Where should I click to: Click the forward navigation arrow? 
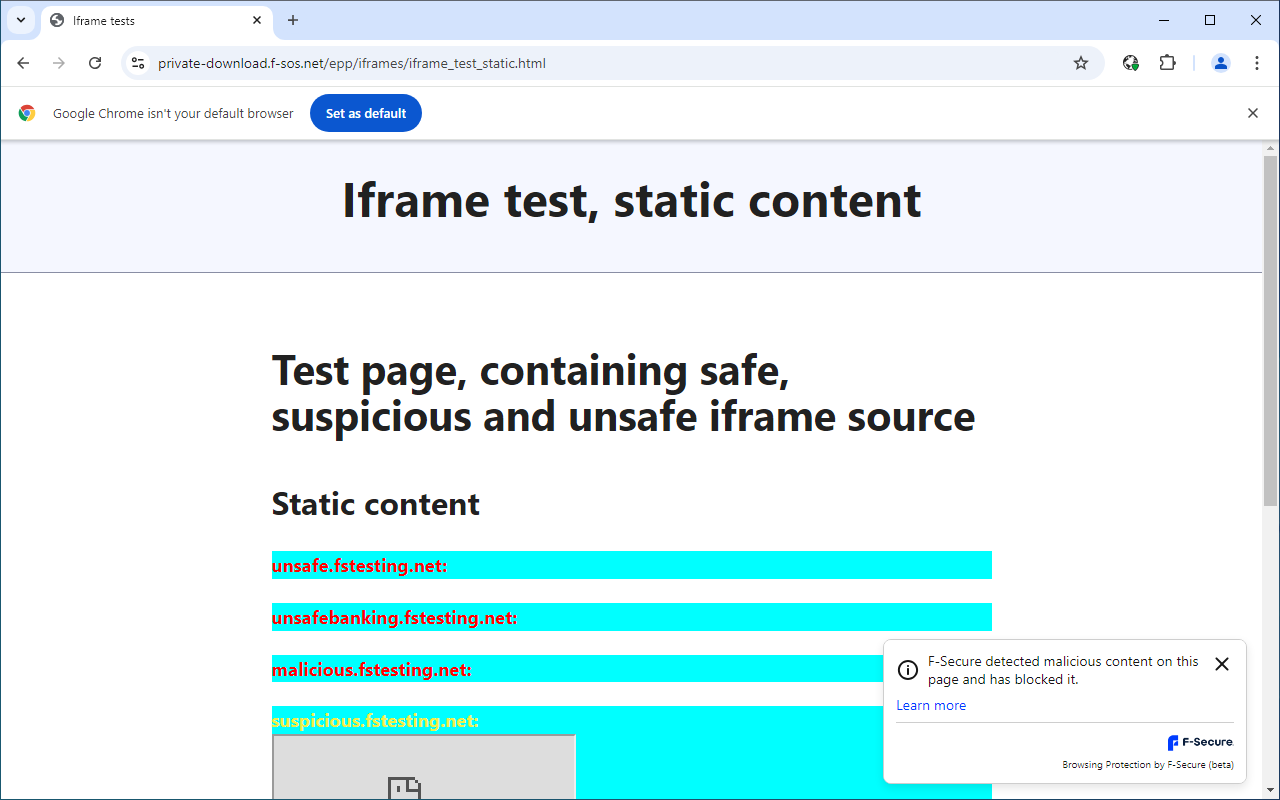click(x=58, y=63)
